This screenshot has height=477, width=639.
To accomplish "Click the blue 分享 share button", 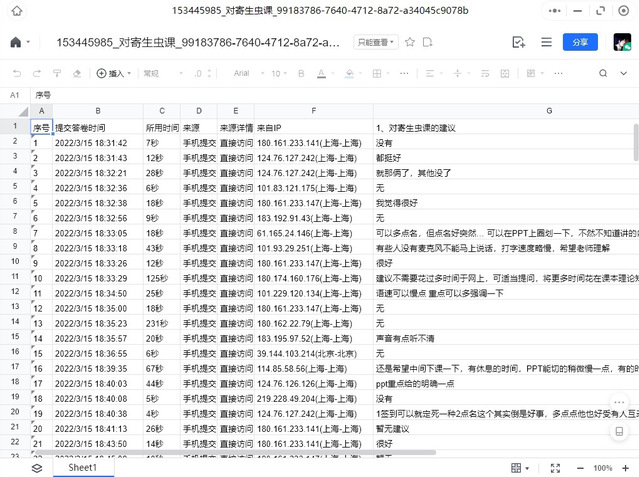I will 581,43.
